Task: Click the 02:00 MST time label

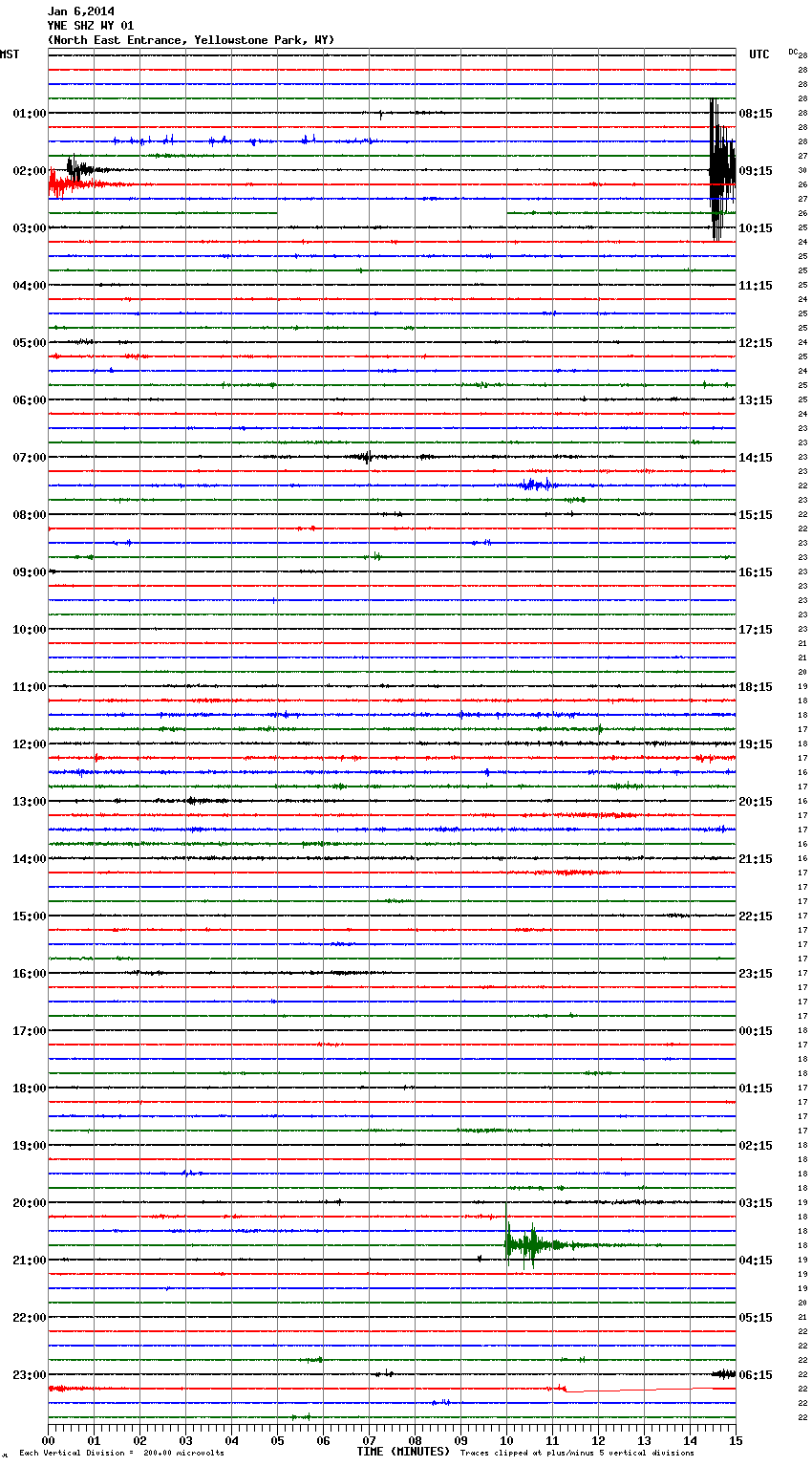Action: pos(29,171)
